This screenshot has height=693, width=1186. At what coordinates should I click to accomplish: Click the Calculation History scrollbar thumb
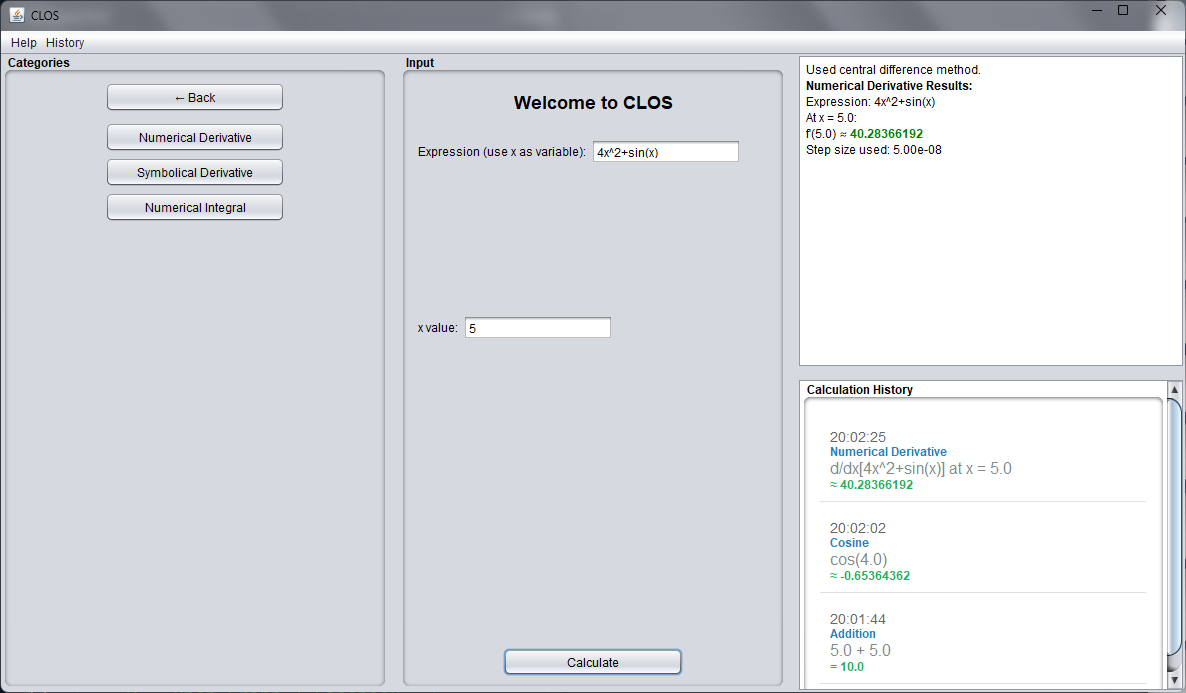[x=1174, y=530]
